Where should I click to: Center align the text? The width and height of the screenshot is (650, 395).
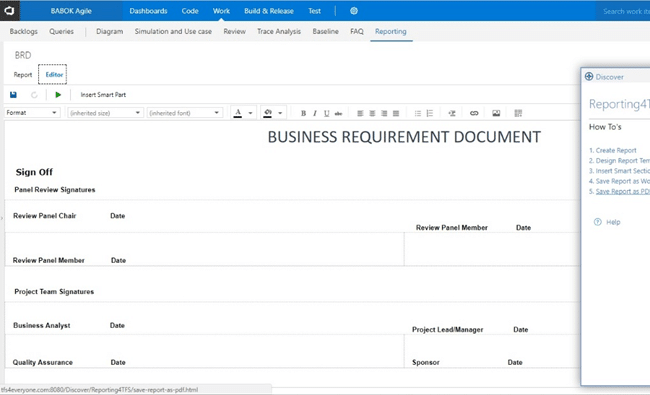[x=372, y=113]
